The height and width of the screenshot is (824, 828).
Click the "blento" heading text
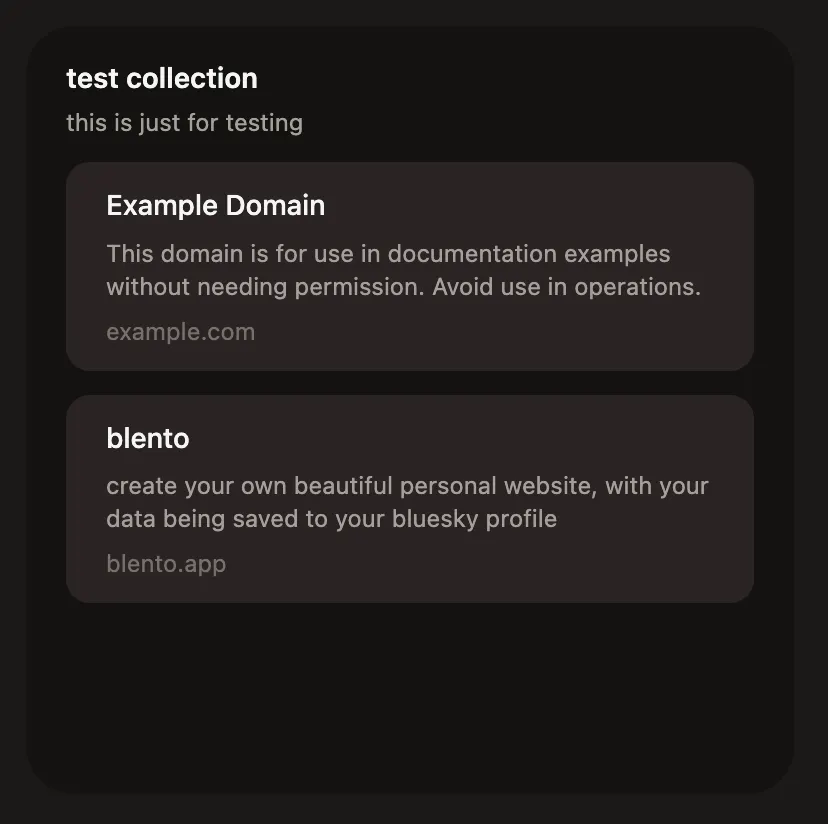pyautogui.click(x=147, y=438)
